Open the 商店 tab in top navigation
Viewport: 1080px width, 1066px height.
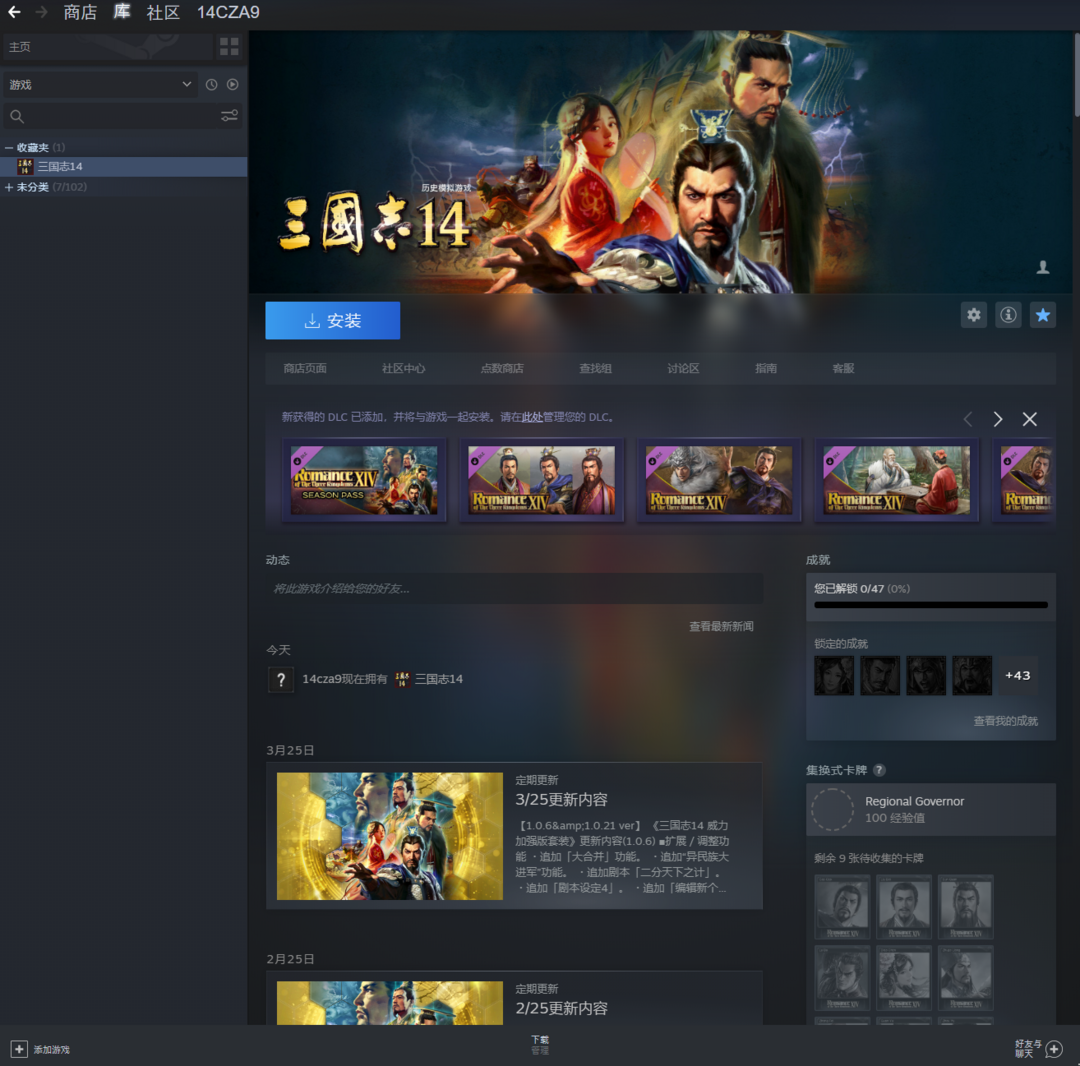80,13
